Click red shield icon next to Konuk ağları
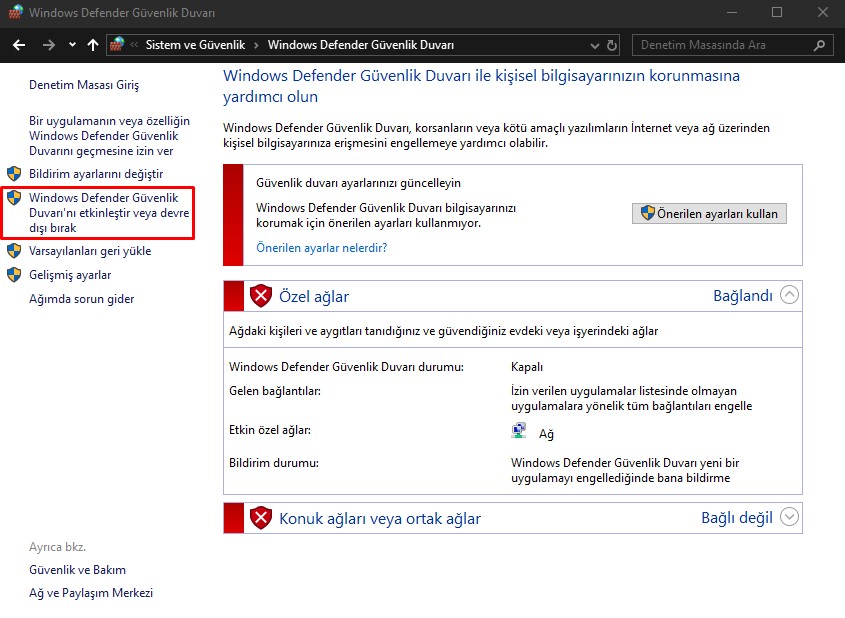Image resolution: width=845 pixels, height=618 pixels. tap(261, 518)
